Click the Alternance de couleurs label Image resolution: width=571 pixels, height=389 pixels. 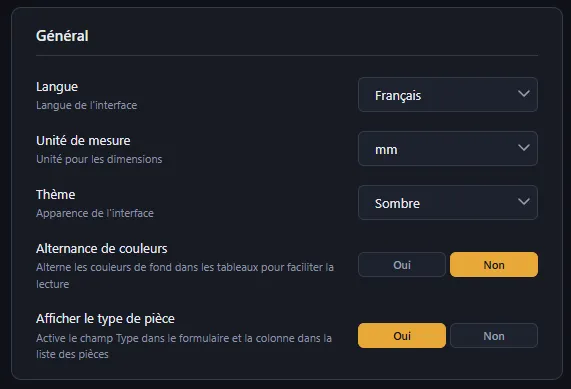pos(102,248)
